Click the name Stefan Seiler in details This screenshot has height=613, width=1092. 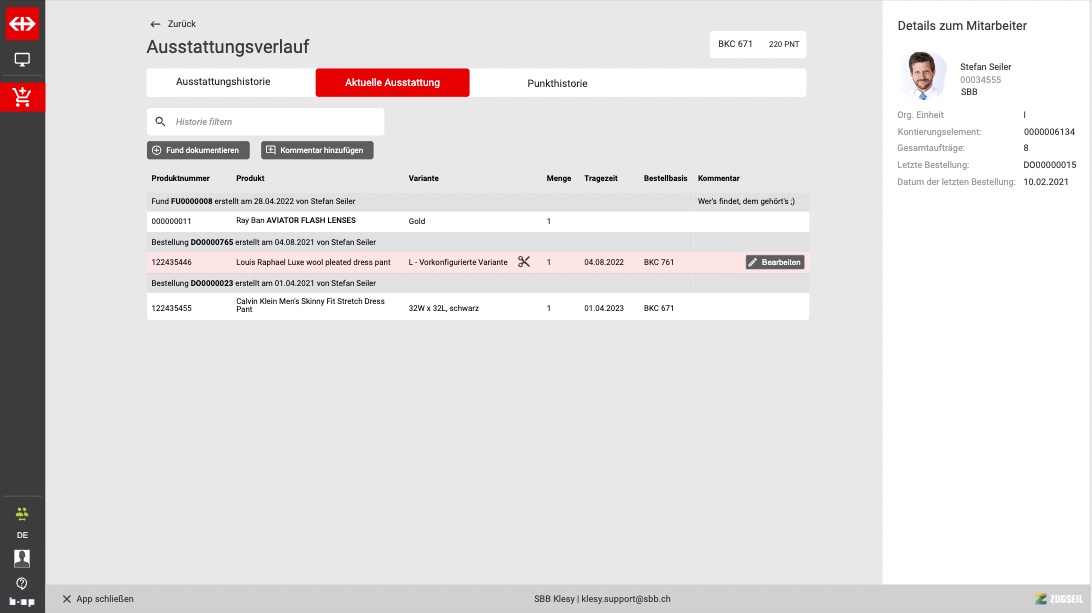coord(985,67)
